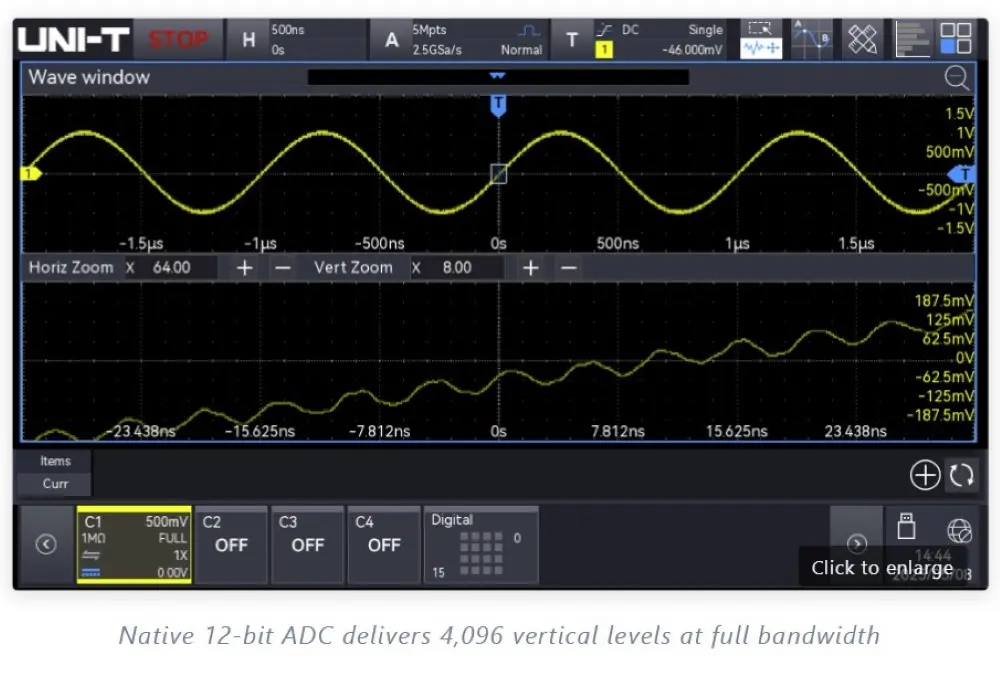Click the horizontal position overview bar
The width and height of the screenshot is (1000, 674).
click(x=498, y=77)
